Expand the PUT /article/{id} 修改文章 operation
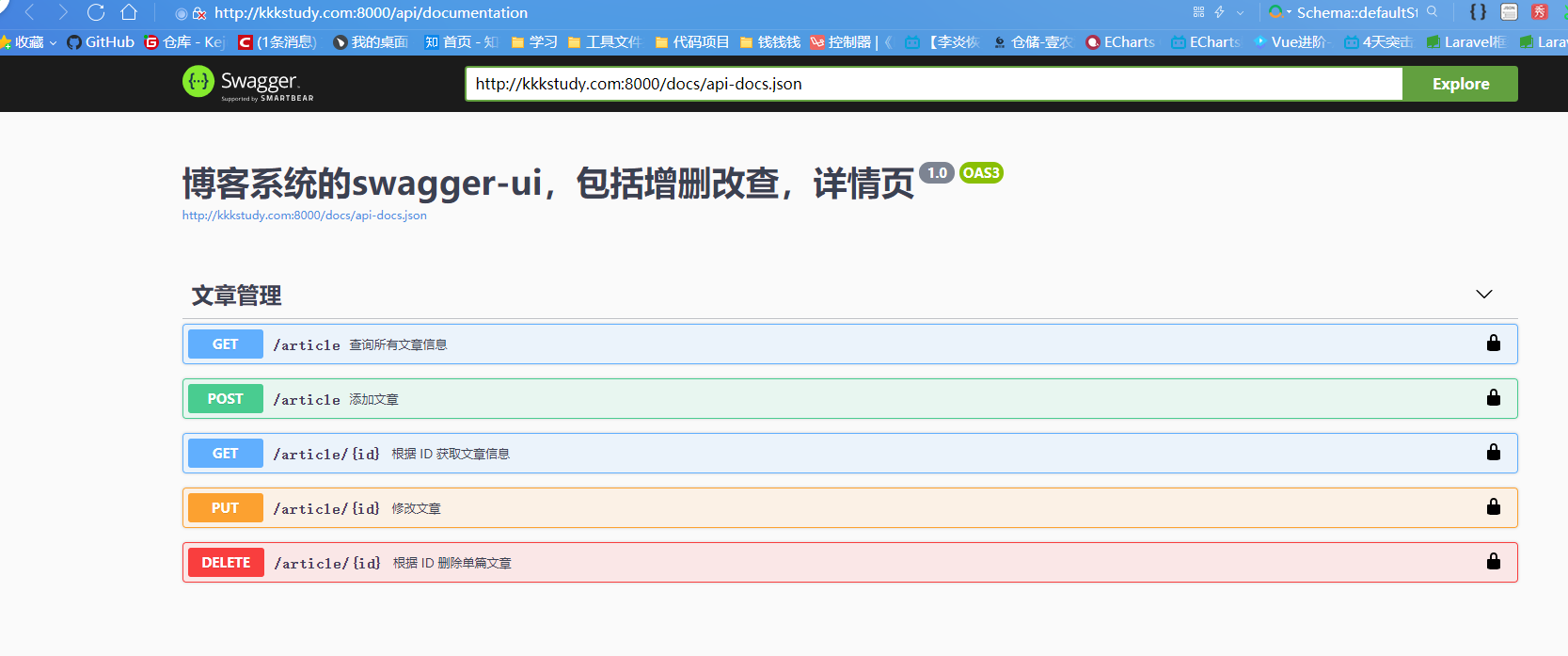Viewport: 1568px width, 656px height. [850, 508]
